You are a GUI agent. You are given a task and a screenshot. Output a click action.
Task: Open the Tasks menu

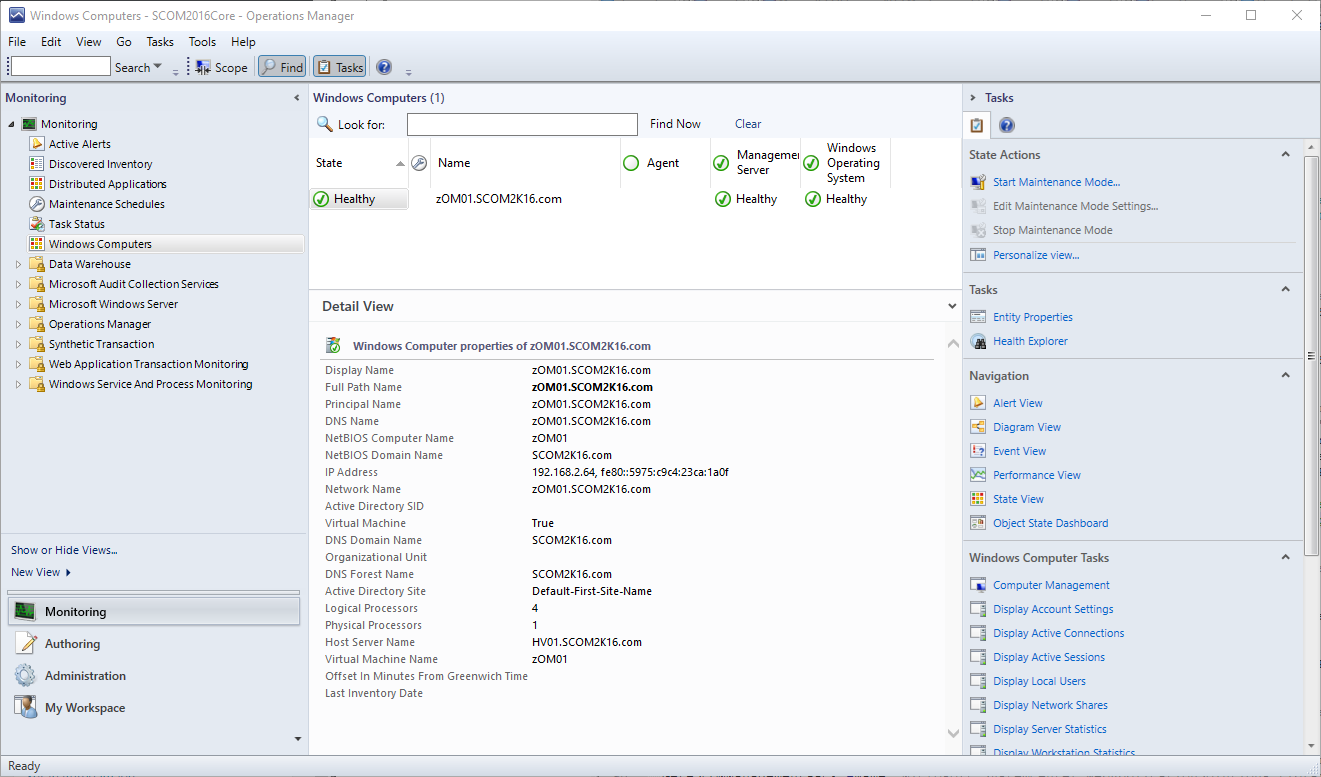pyautogui.click(x=160, y=42)
